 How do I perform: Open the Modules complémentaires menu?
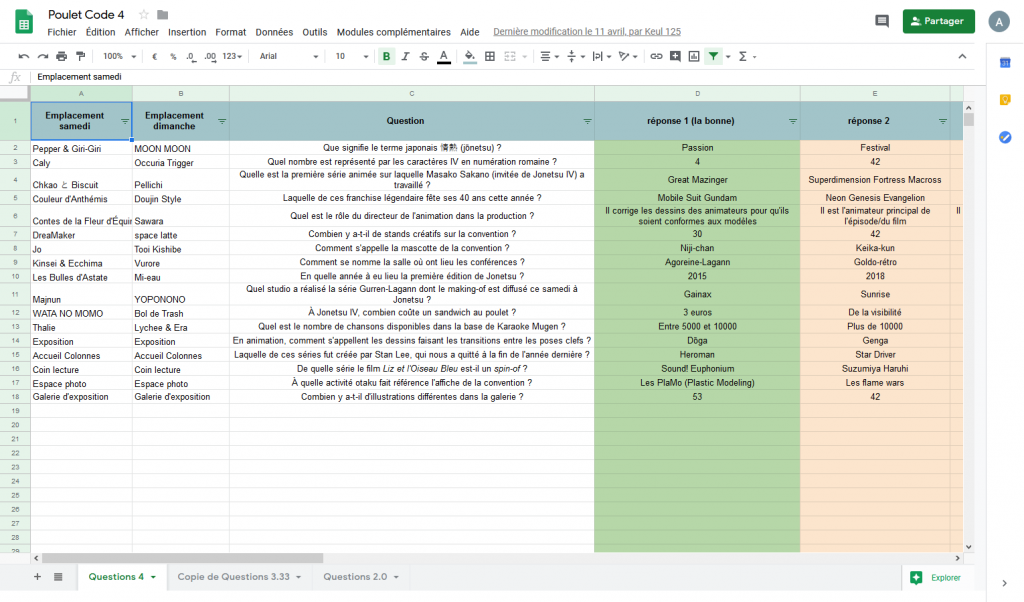(393, 32)
